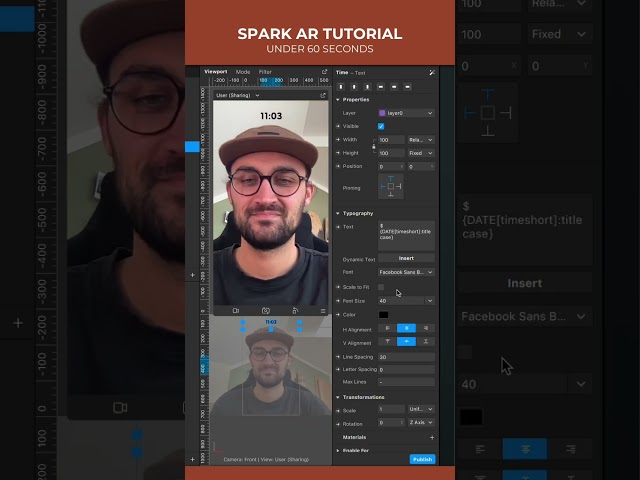This screenshot has height=480, width=640.
Task: Click the Position X field
Action: [x=391, y=167]
